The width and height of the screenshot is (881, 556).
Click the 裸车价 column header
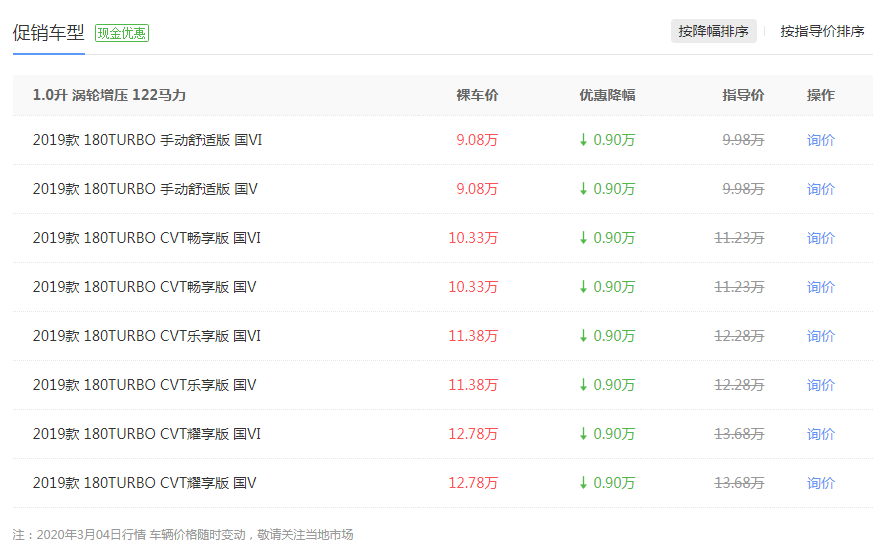477,95
